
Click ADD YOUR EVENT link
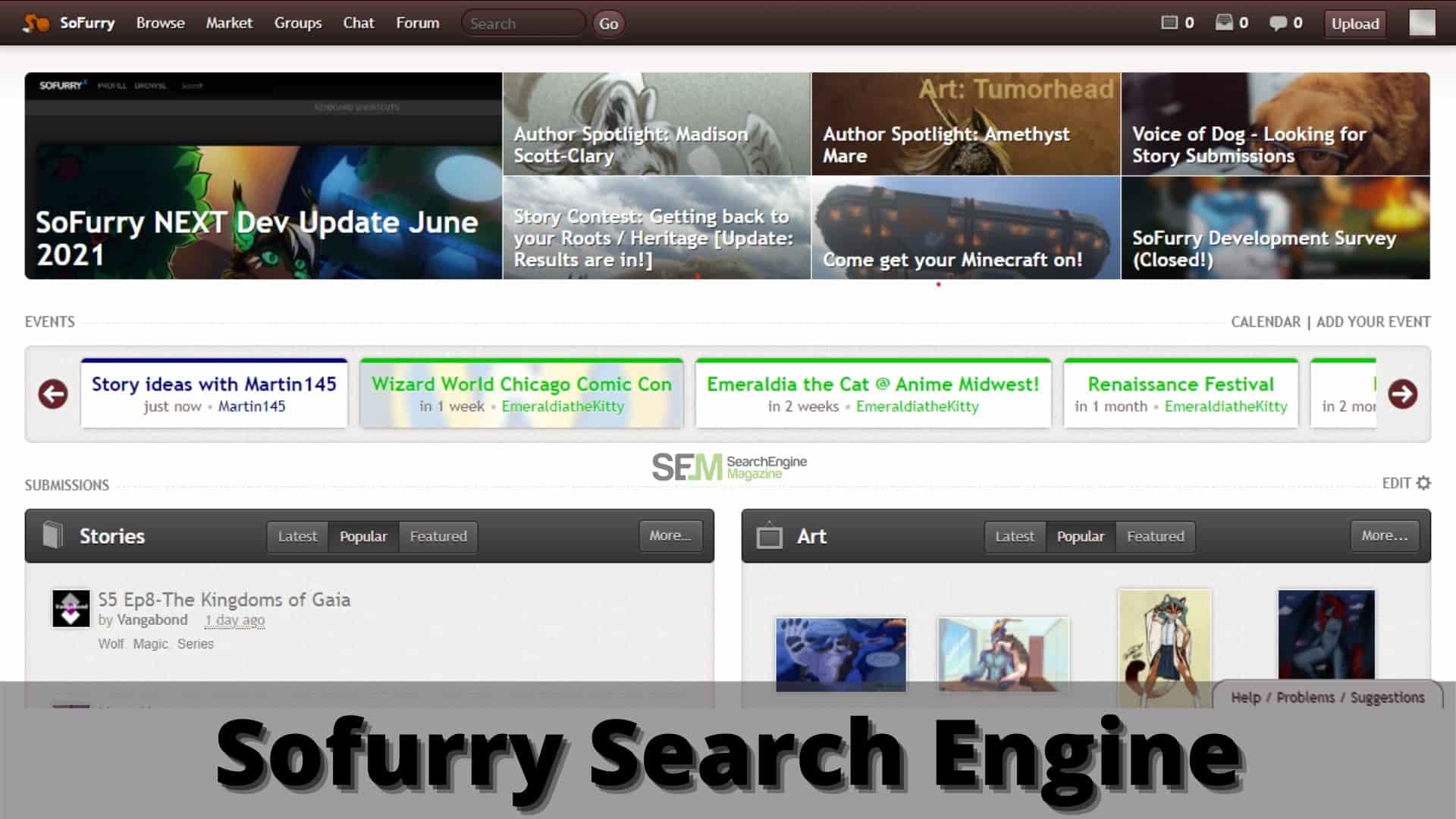click(x=1373, y=322)
